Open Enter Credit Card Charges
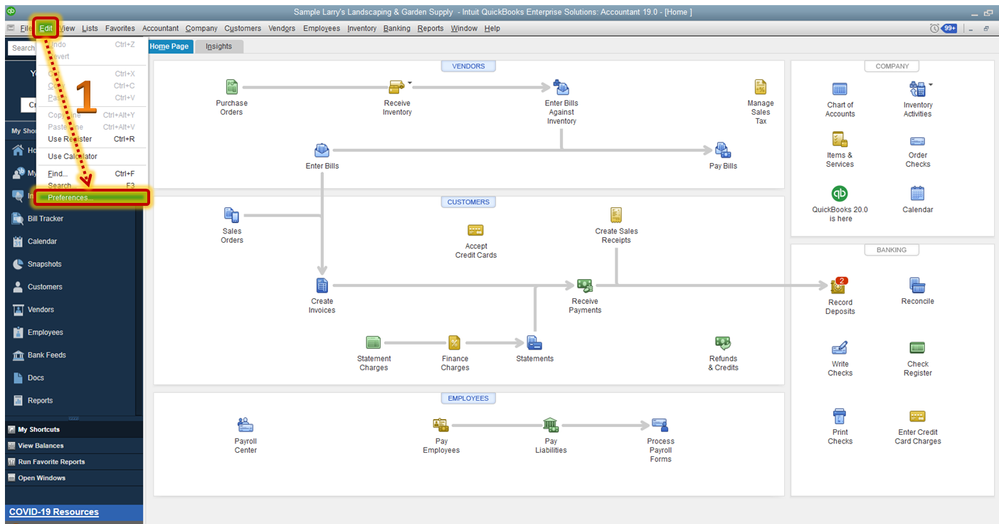Image resolution: width=999 pixels, height=524 pixels. (917, 417)
